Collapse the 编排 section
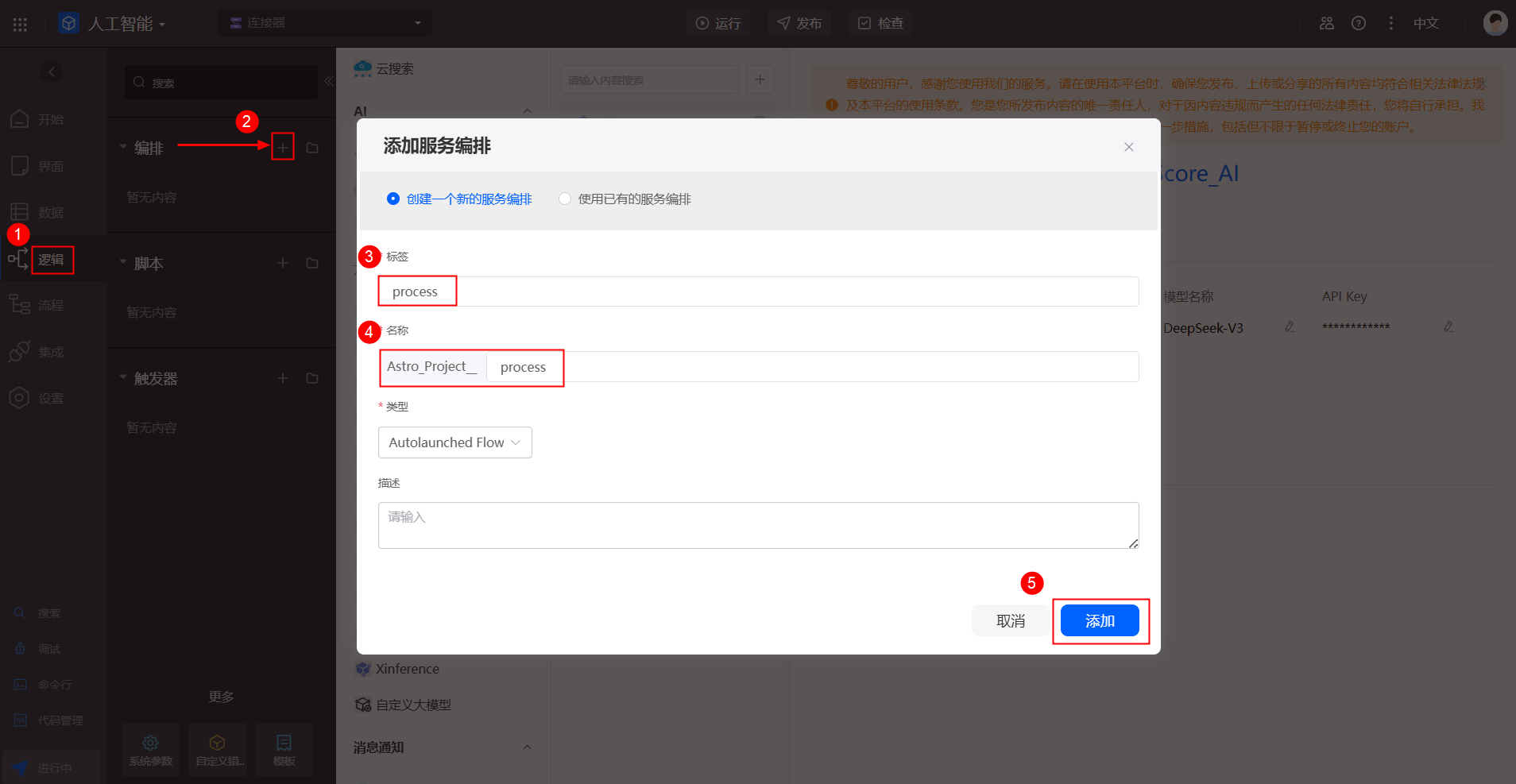Image resolution: width=1516 pixels, height=784 pixels. (x=123, y=147)
